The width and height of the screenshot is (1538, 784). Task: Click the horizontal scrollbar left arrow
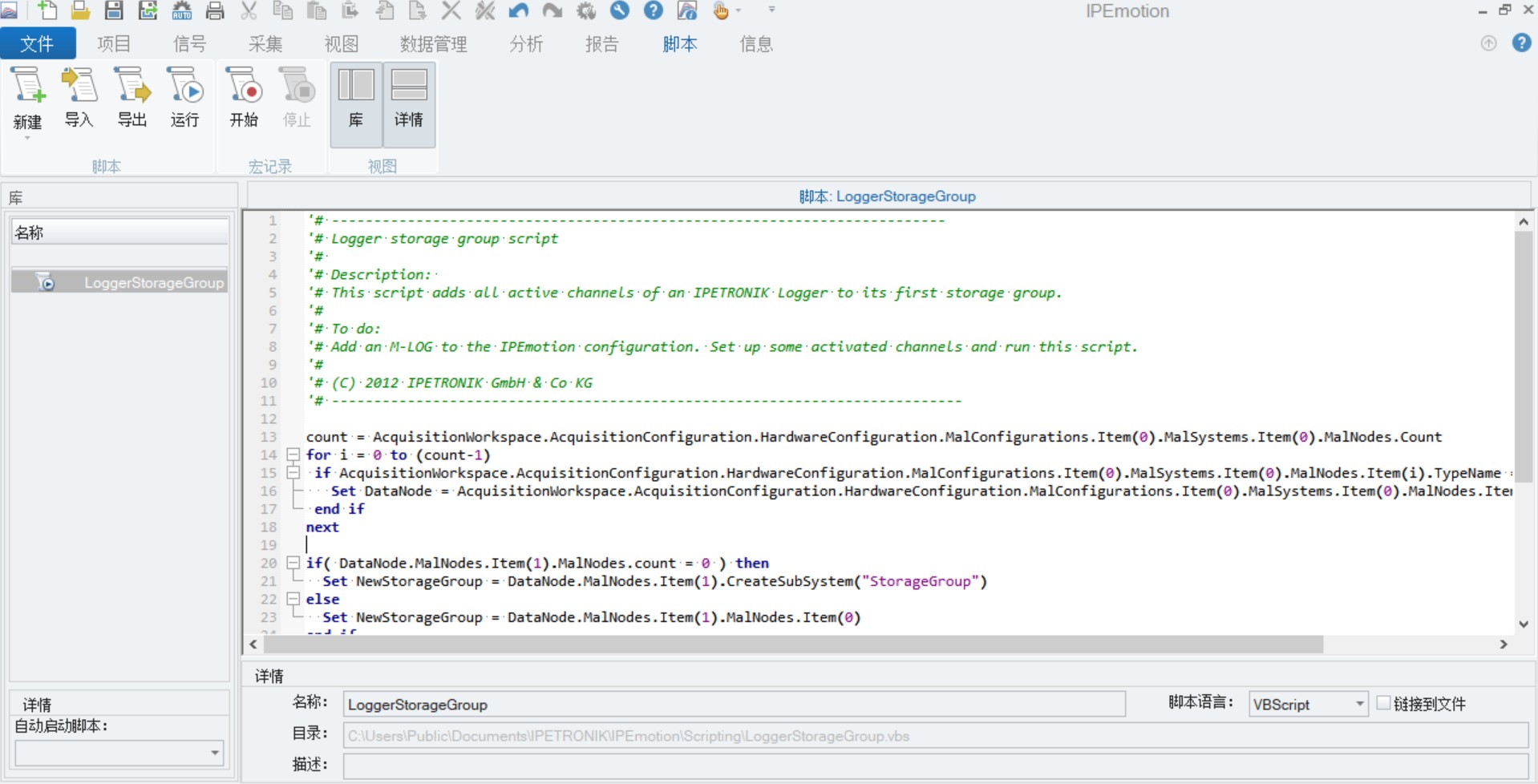click(x=253, y=644)
